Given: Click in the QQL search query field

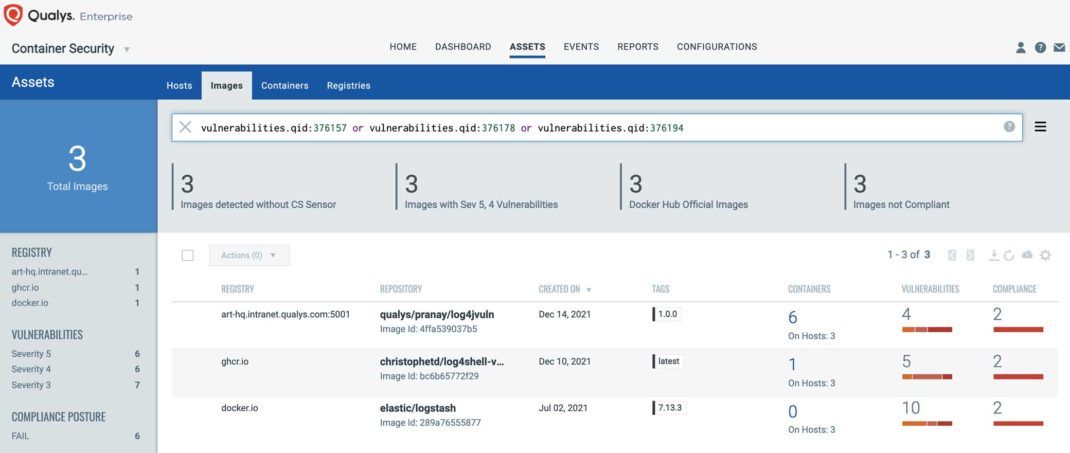Looking at the screenshot, I should click(597, 128).
